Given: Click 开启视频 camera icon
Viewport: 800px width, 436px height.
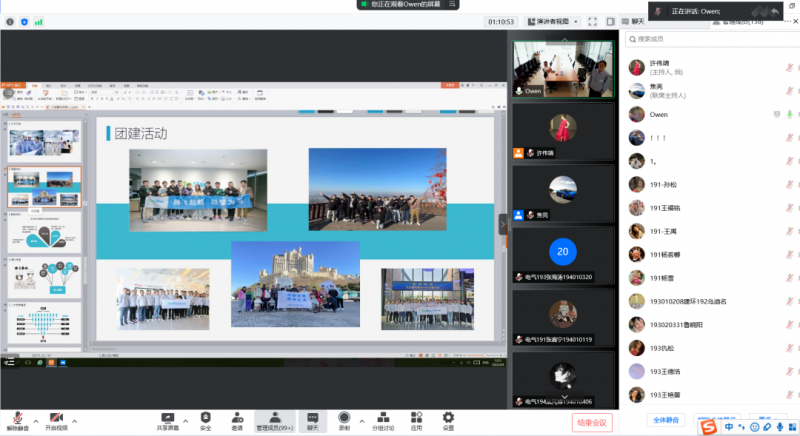Looking at the screenshot, I should pos(57,417).
